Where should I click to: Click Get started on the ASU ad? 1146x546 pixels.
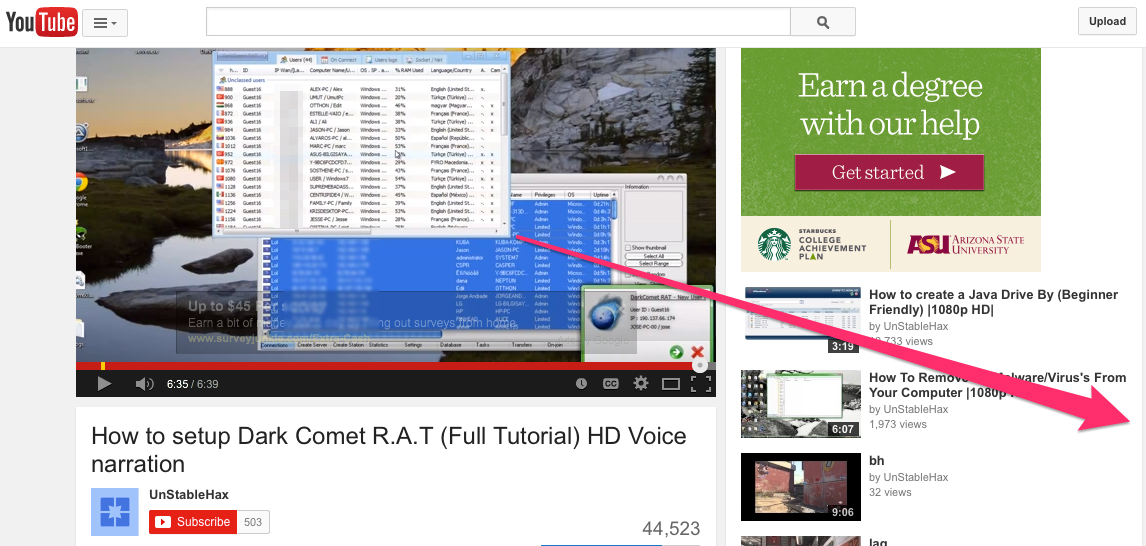coord(889,173)
